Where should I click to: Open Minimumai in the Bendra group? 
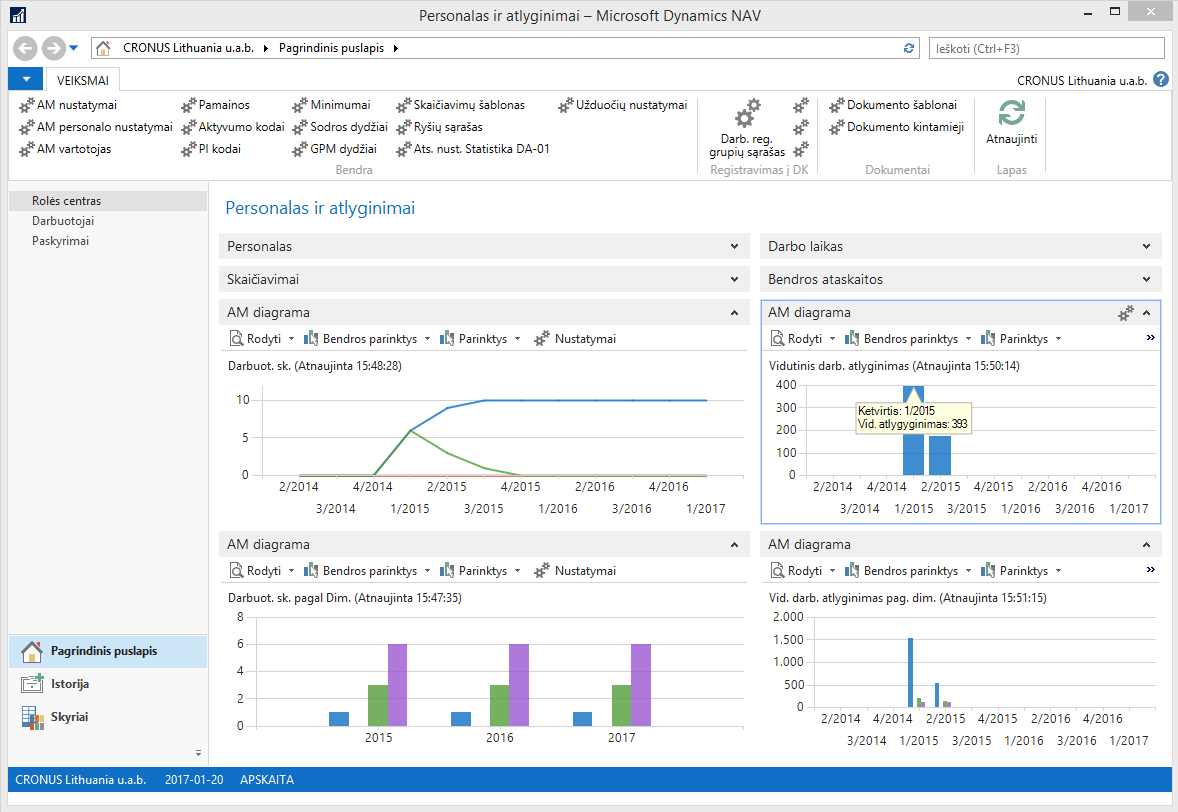[332, 105]
